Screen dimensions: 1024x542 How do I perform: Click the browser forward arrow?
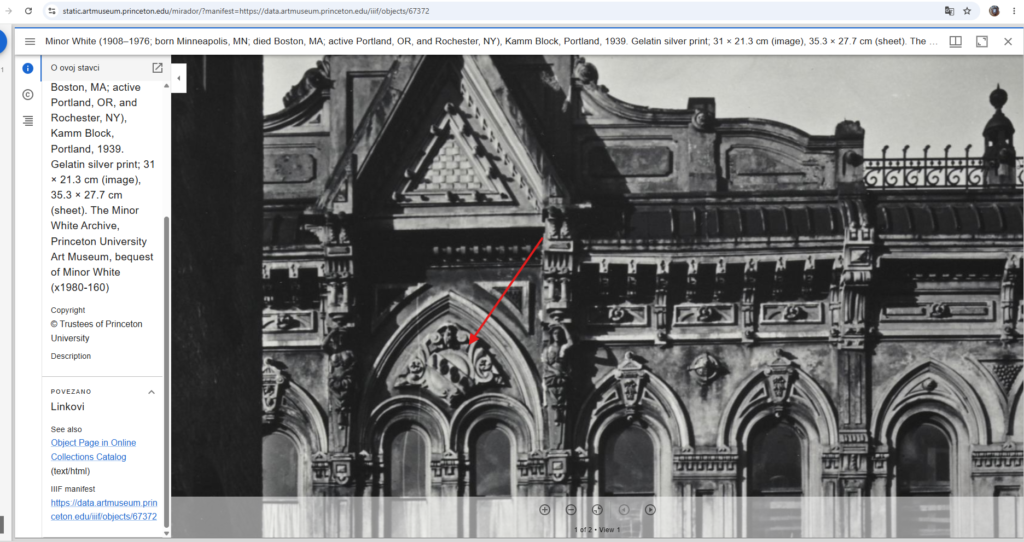pos(8,11)
